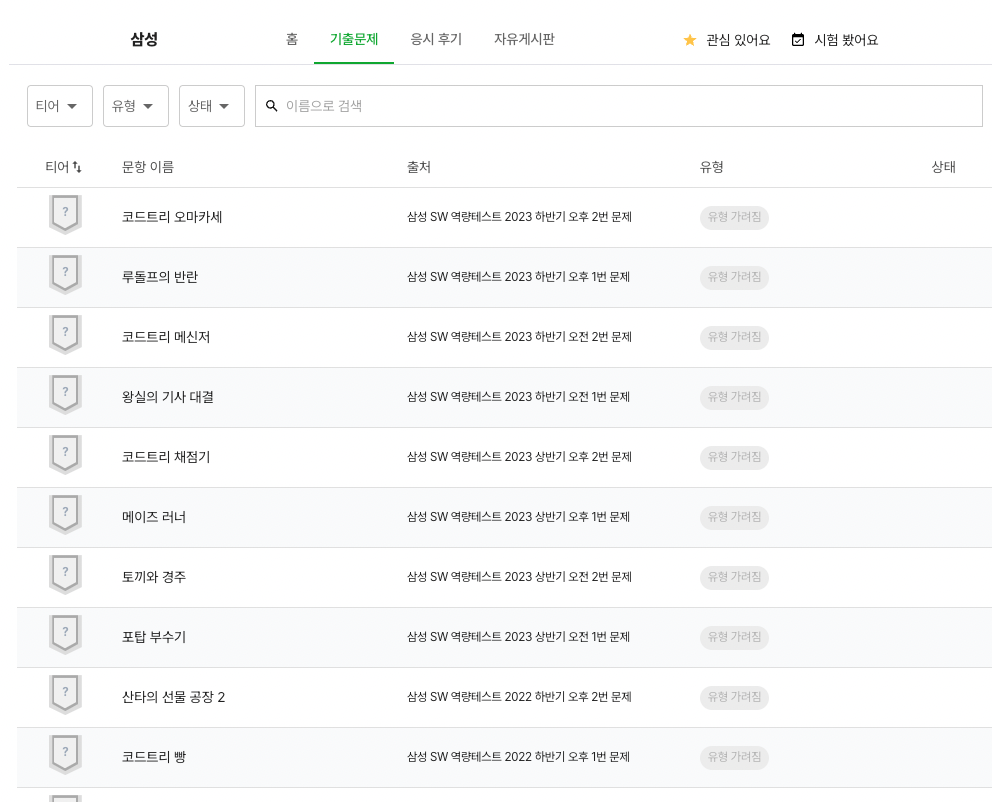Switch to the 응시 후기 tab

pos(436,39)
